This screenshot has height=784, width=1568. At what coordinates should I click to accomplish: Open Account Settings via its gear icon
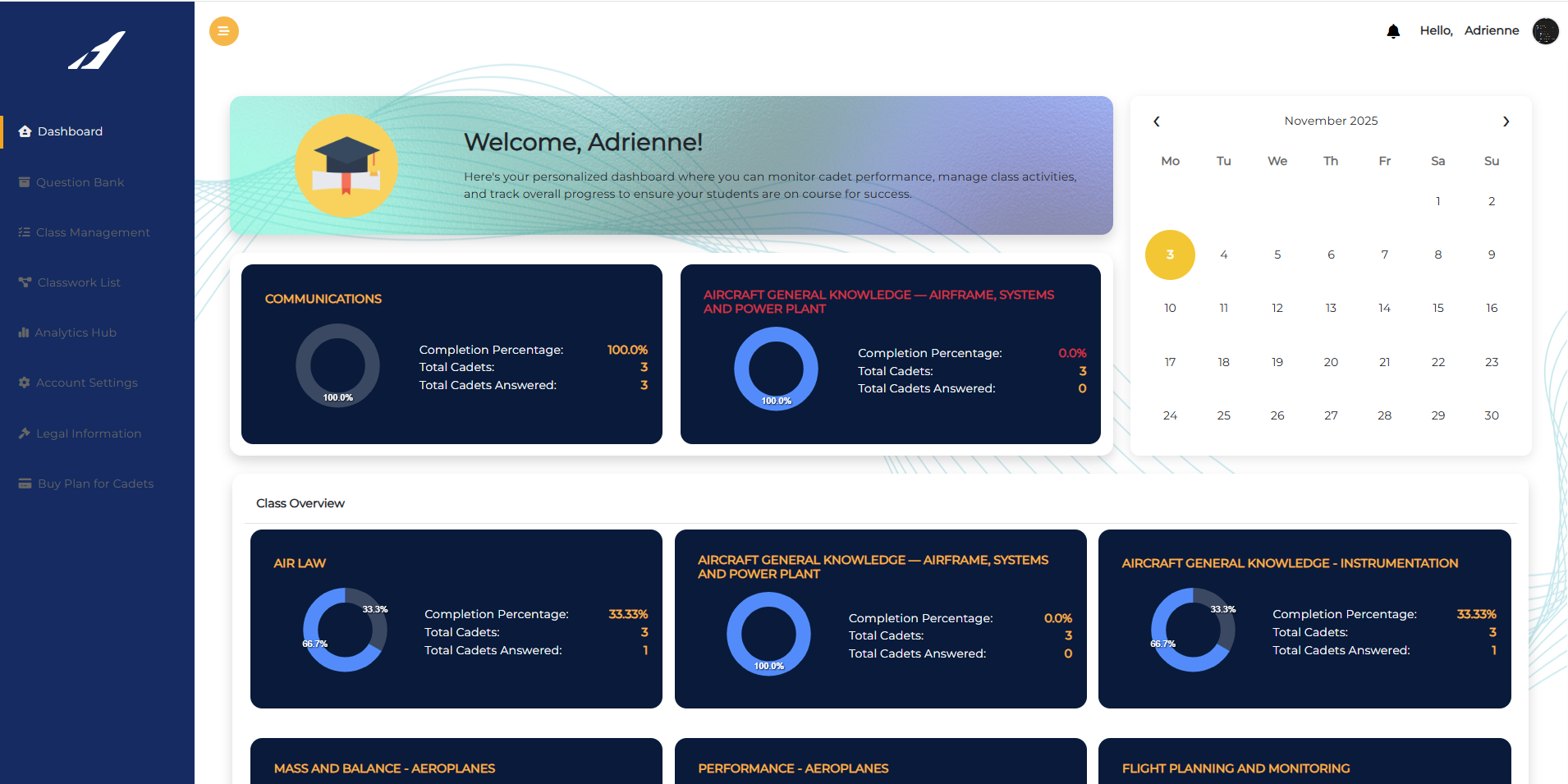24,382
